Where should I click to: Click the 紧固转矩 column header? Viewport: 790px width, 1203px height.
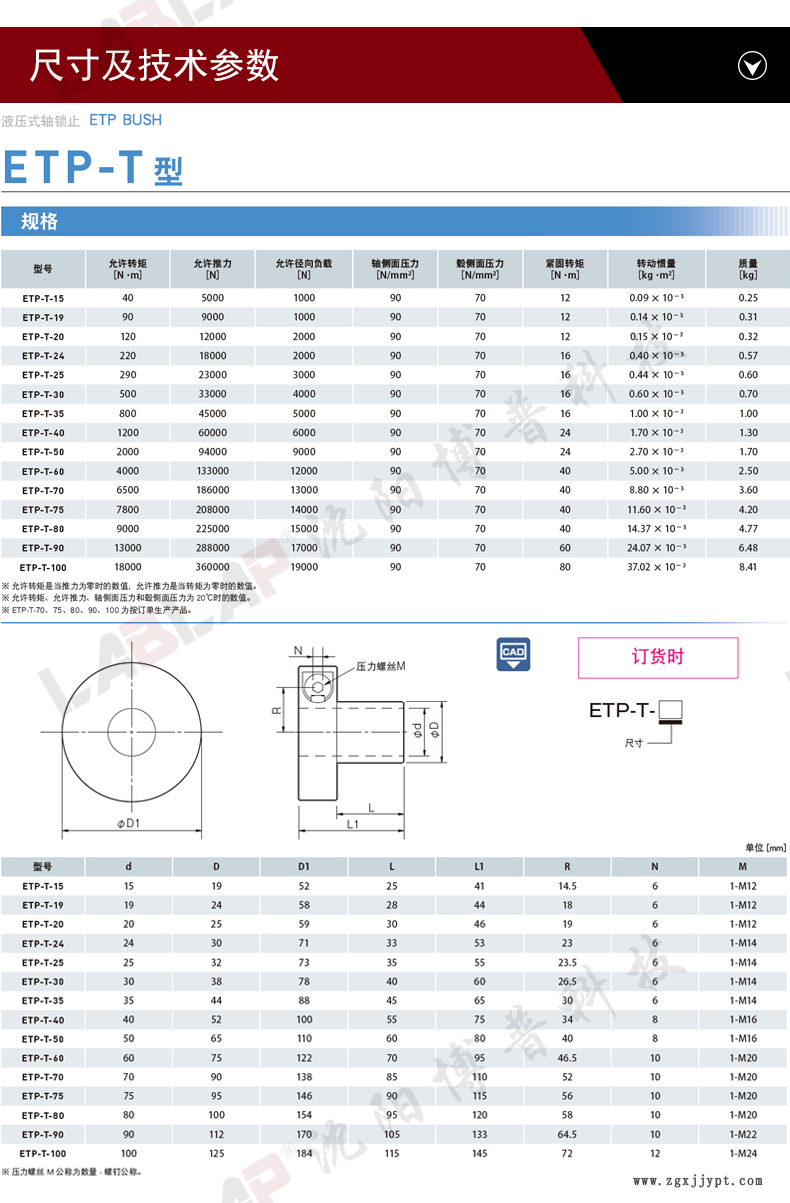point(565,269)
